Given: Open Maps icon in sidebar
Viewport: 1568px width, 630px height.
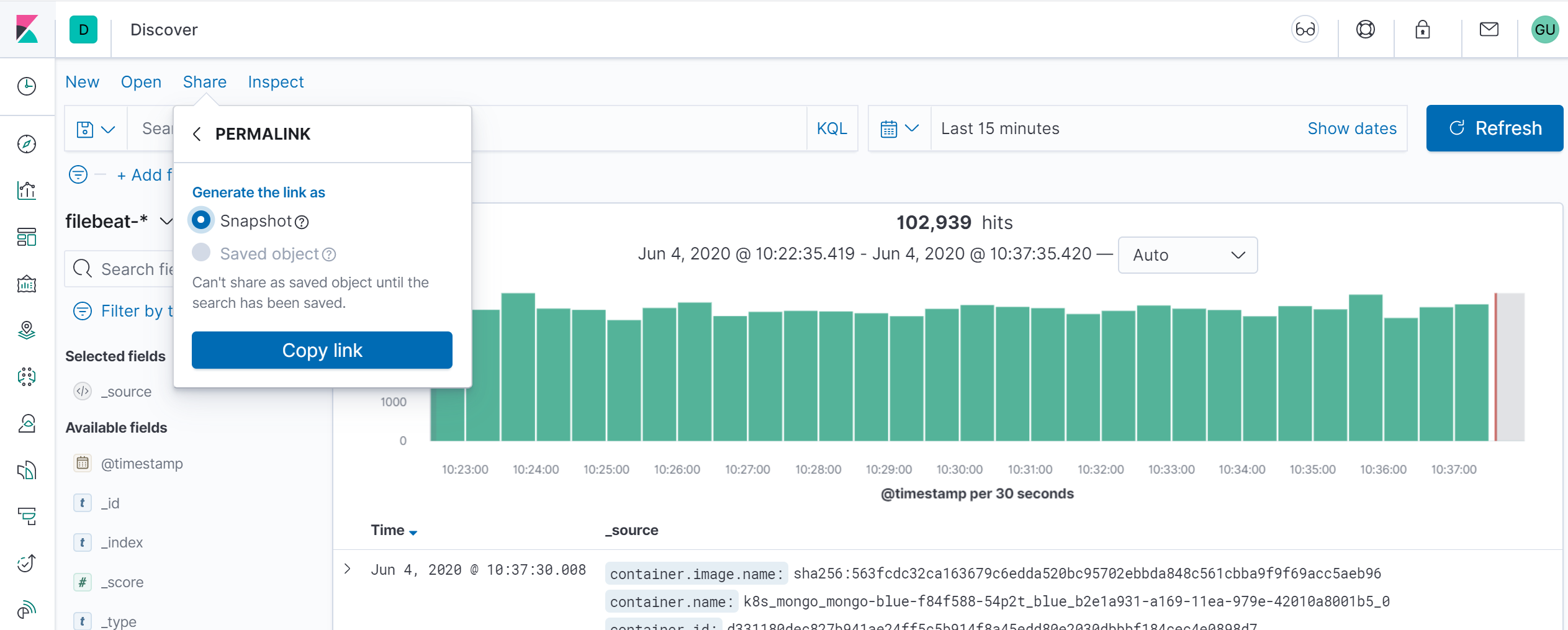Looking at the screenshot, I should coord(27,330).
